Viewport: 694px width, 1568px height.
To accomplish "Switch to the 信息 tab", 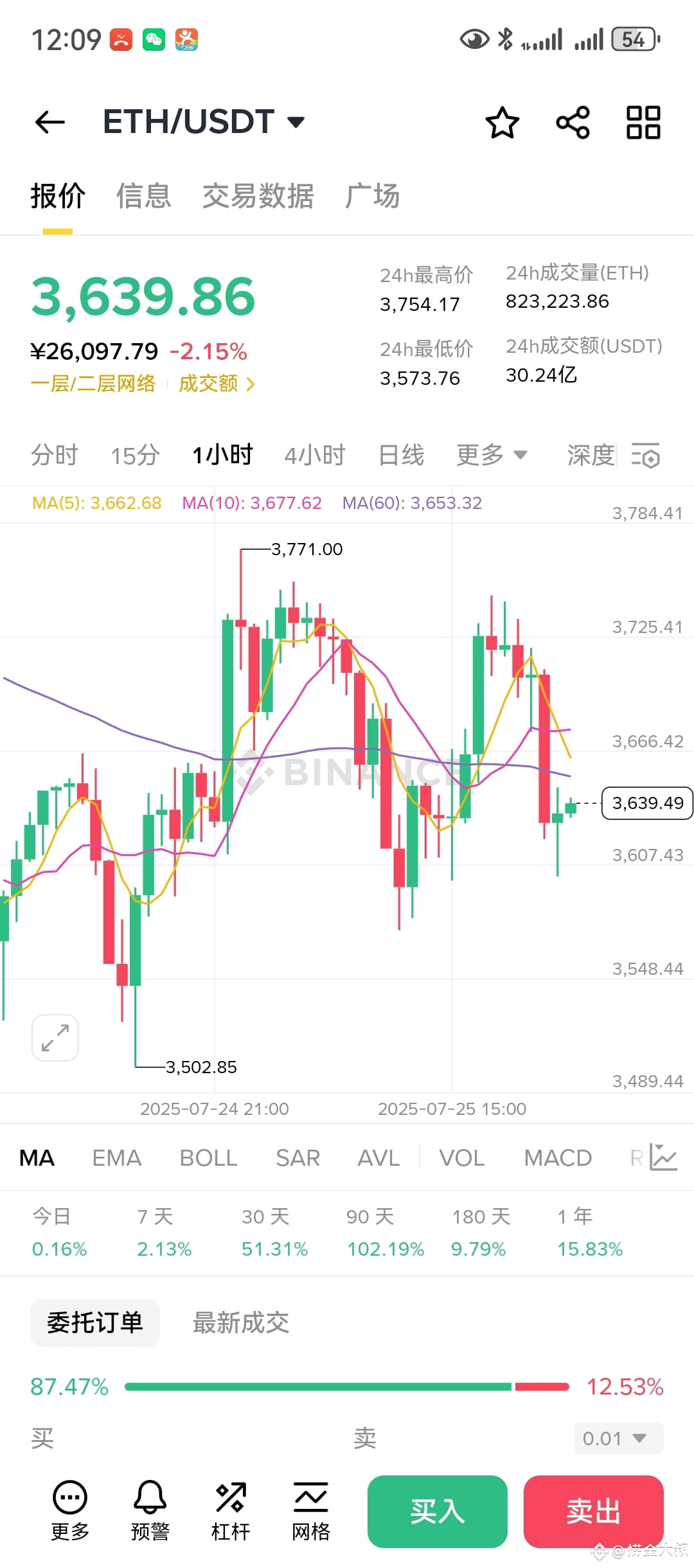I will tap(143, 196).
